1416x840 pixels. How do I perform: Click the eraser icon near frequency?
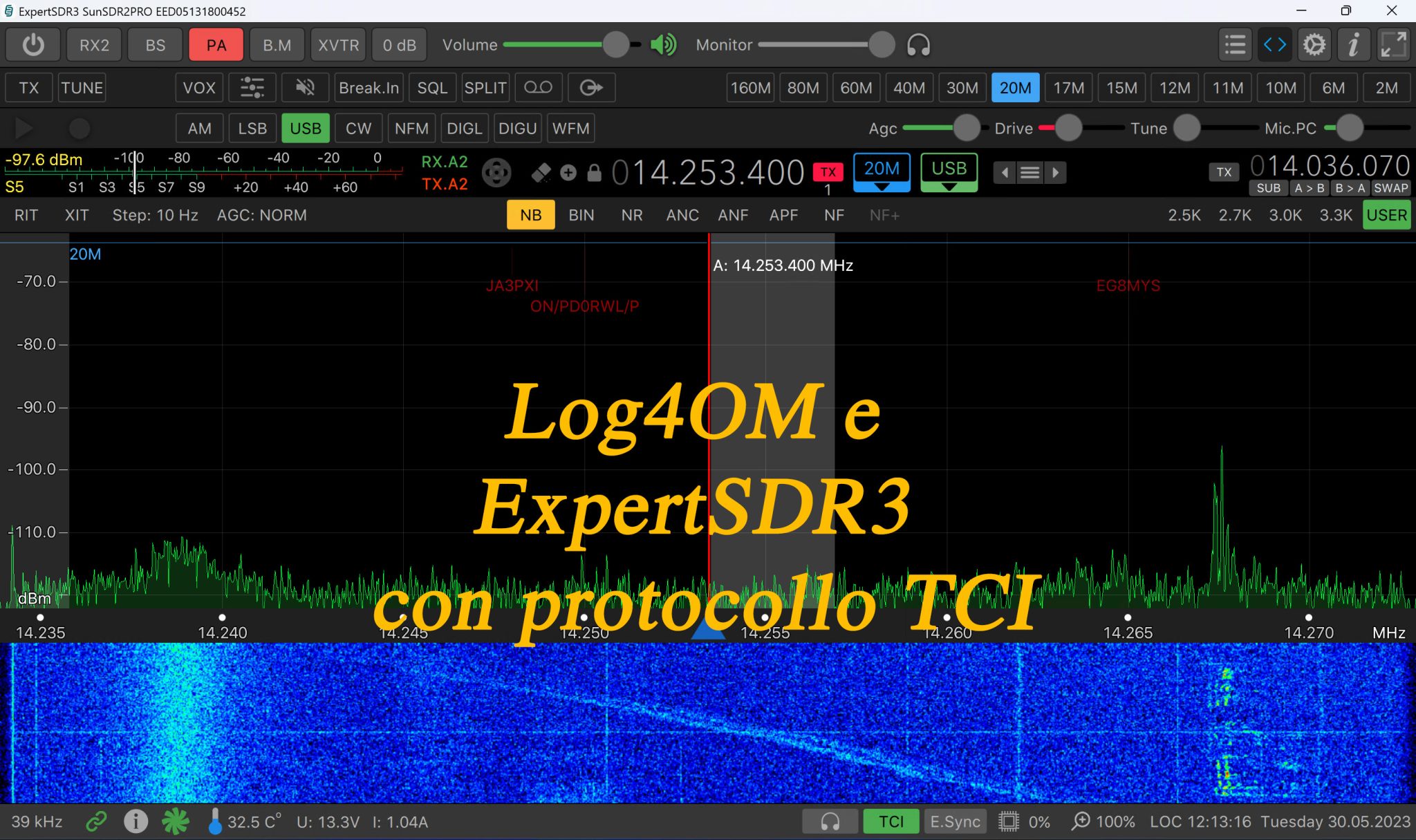click(x=541, y=173)
